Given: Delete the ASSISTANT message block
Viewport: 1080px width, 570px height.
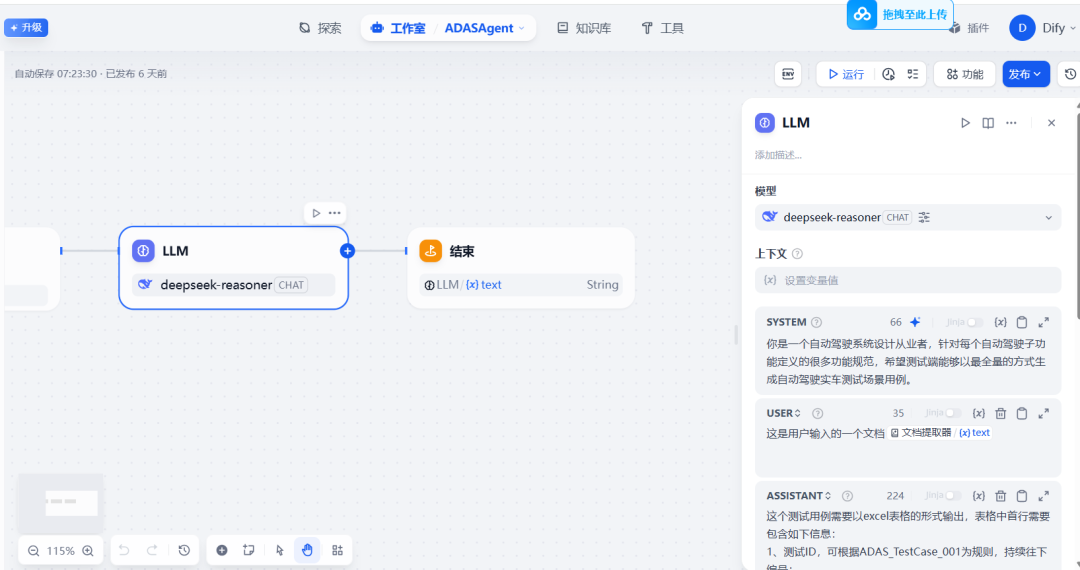Looking at the screenshot, I should click(x=1001, y=496).
